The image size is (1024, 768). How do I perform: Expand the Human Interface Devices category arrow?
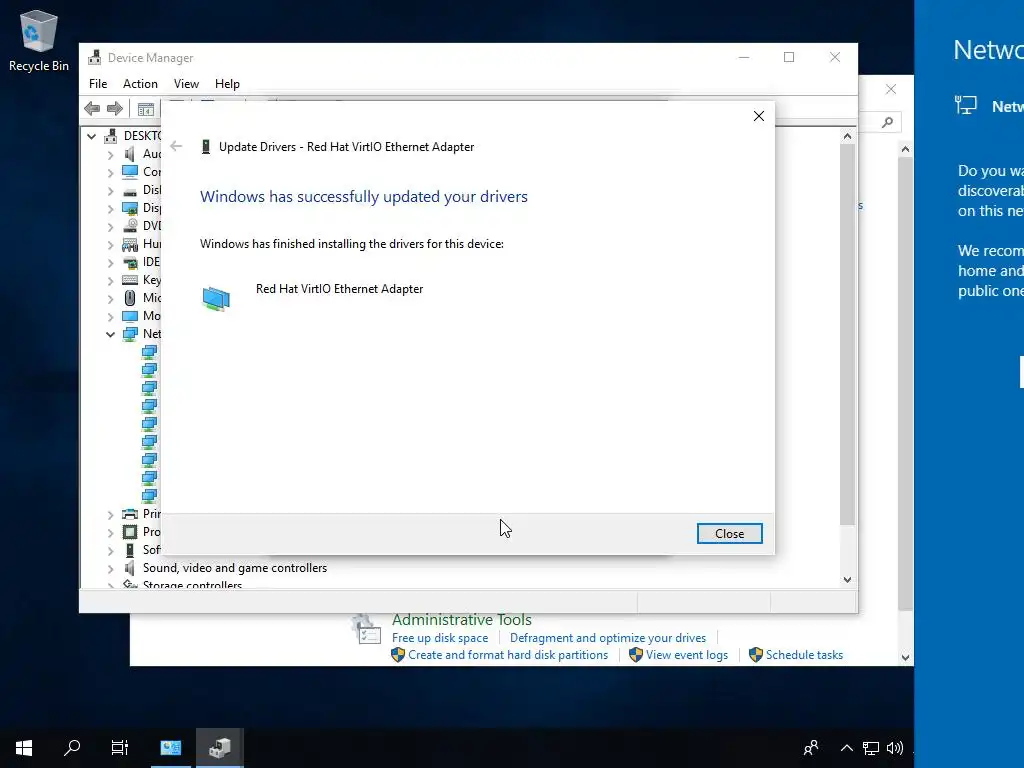click(110, 244)
